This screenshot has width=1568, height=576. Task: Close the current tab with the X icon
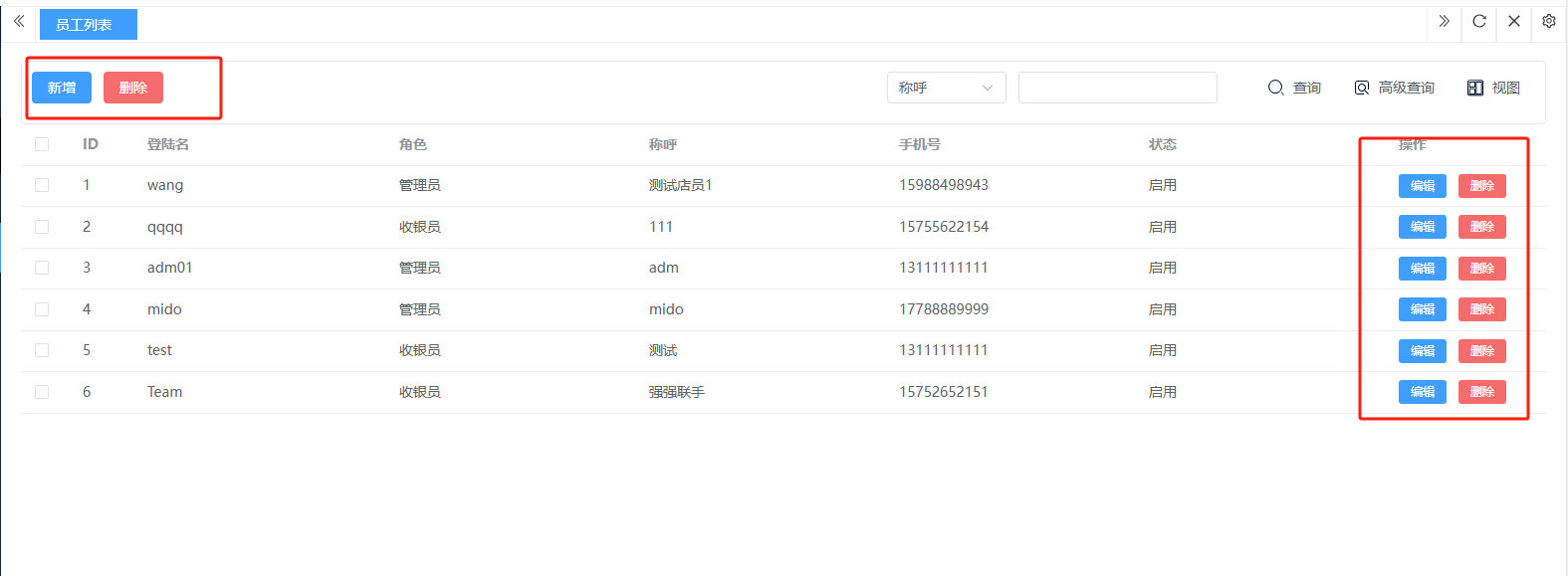coord(1514,21)
